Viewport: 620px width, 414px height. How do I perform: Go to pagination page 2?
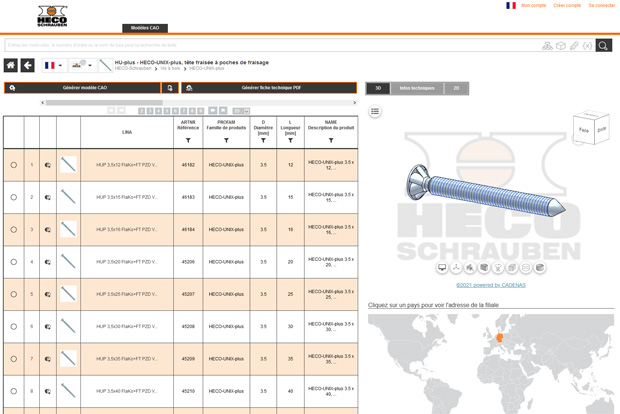142,111
